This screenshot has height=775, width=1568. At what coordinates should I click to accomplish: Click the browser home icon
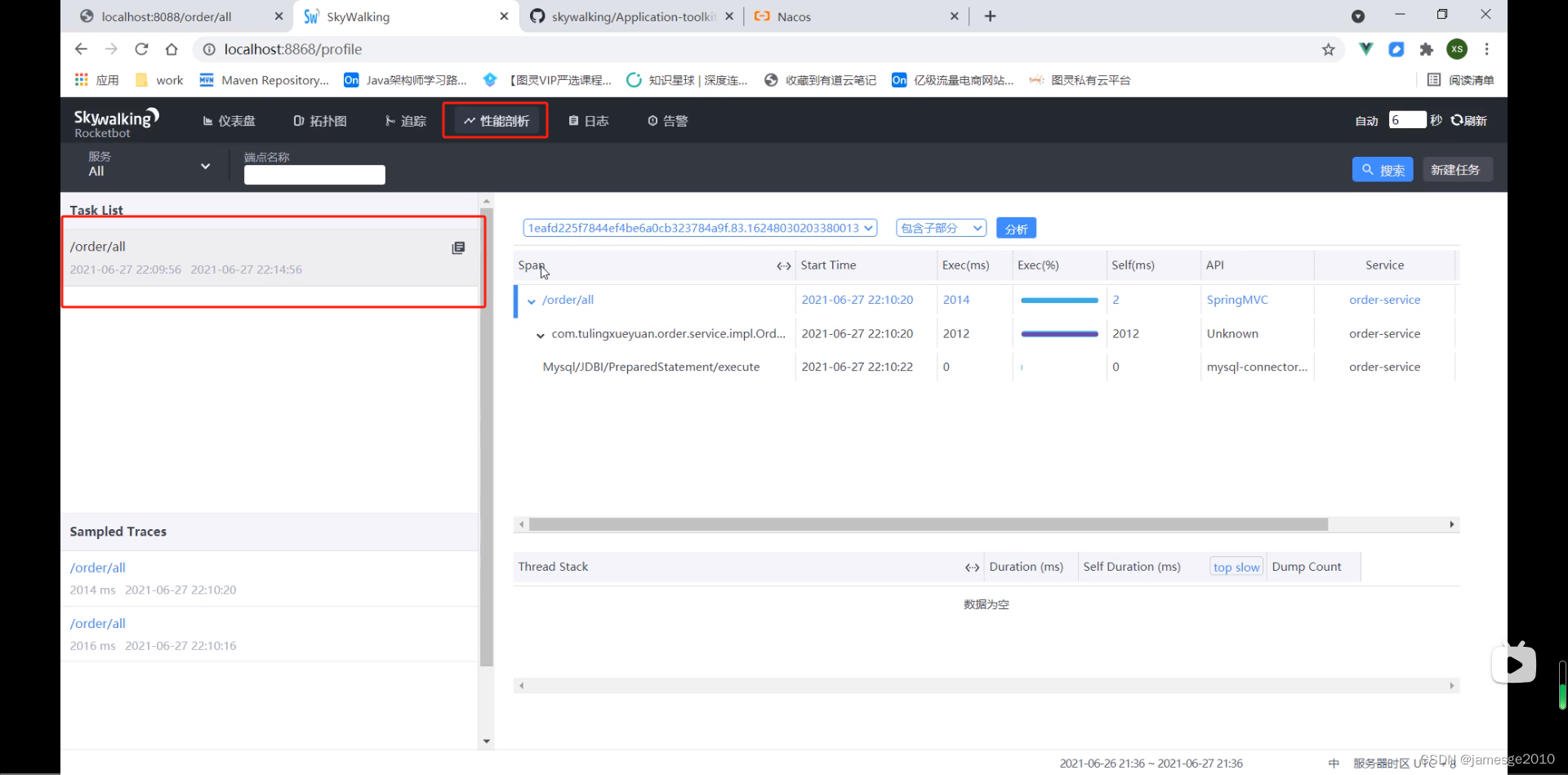click(x=171, y=49)
